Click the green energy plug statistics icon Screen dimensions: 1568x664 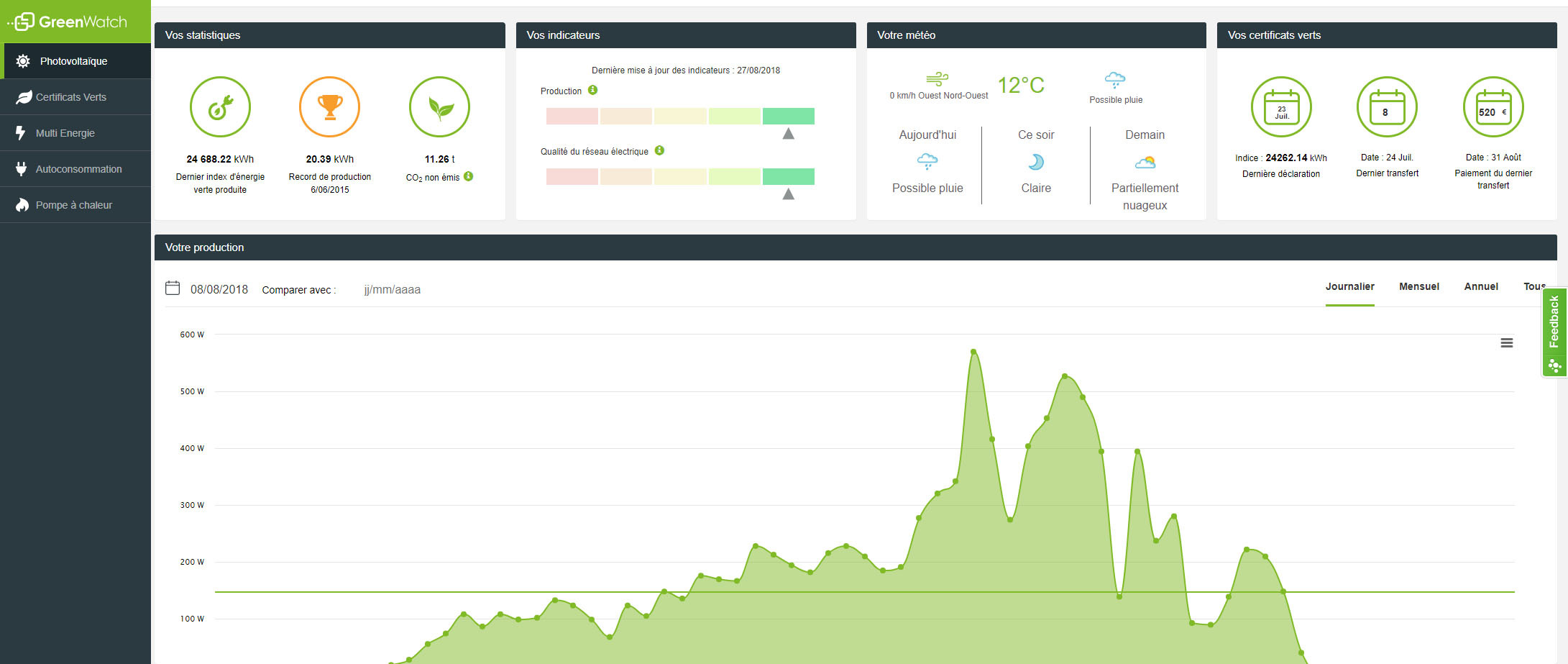pyautogui.click(x=220, y=107)
